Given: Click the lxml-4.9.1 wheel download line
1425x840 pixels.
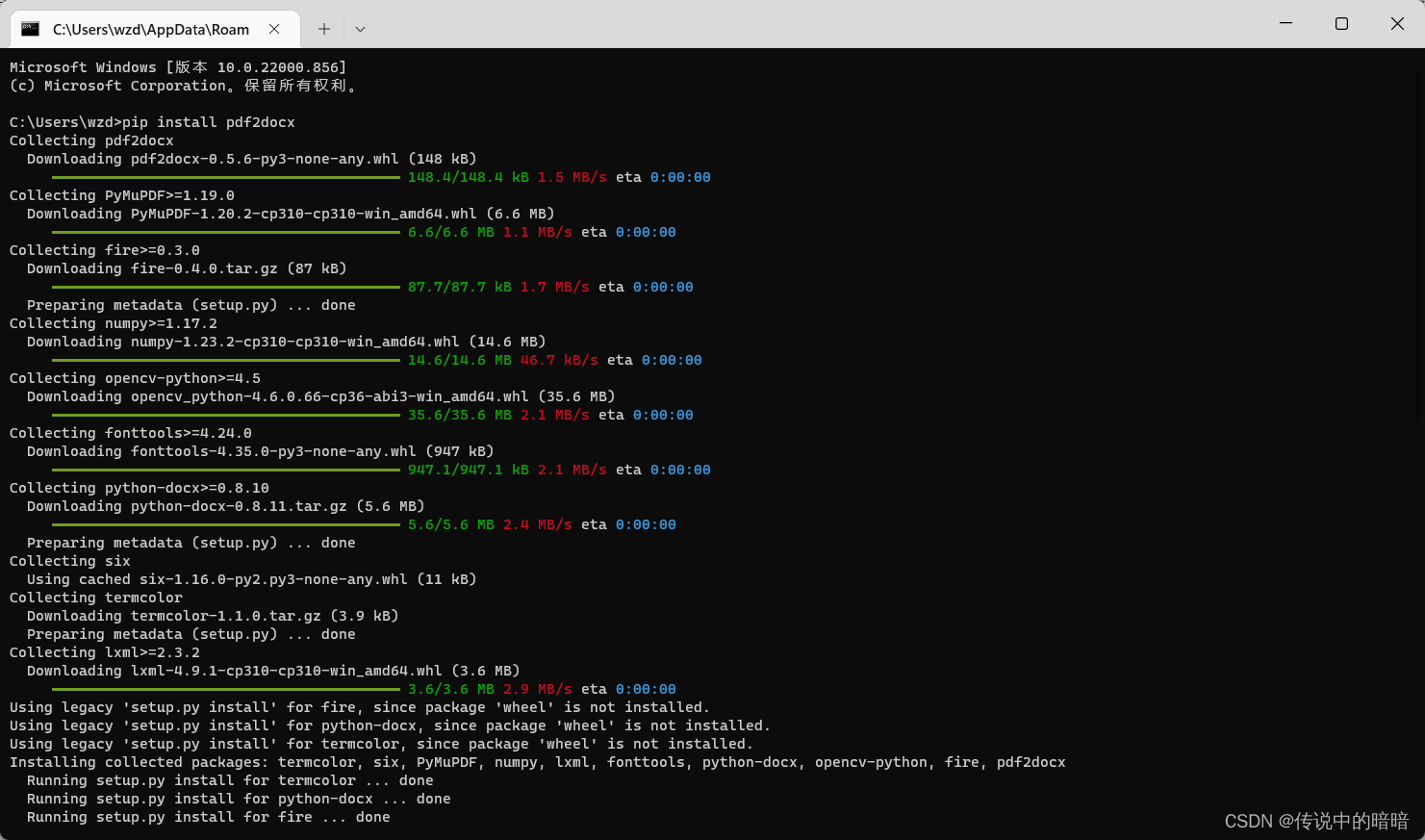Looking at the screenshot, I should 273,671.
